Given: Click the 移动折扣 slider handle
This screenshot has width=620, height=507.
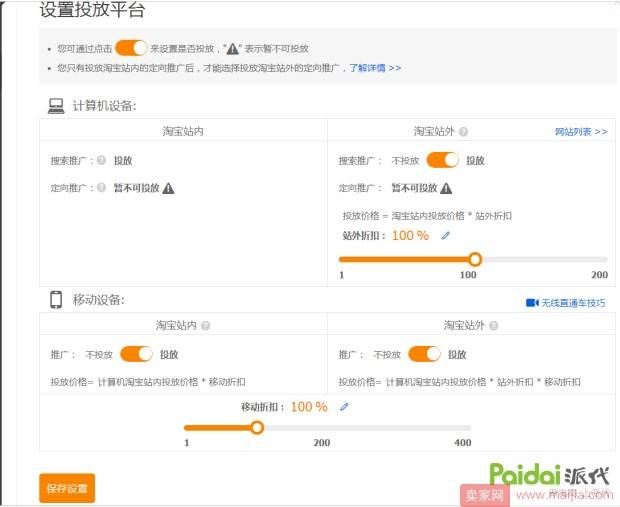Looking at the screenshot, I should (257, 428).
